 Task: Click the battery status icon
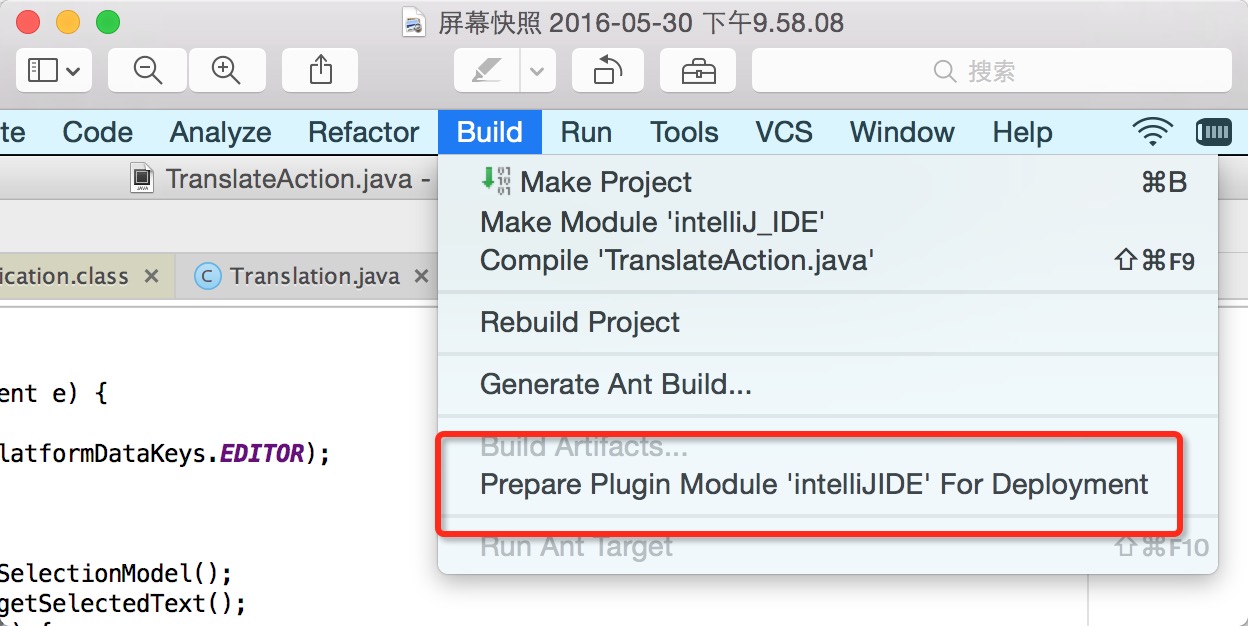pos(1213,132)
